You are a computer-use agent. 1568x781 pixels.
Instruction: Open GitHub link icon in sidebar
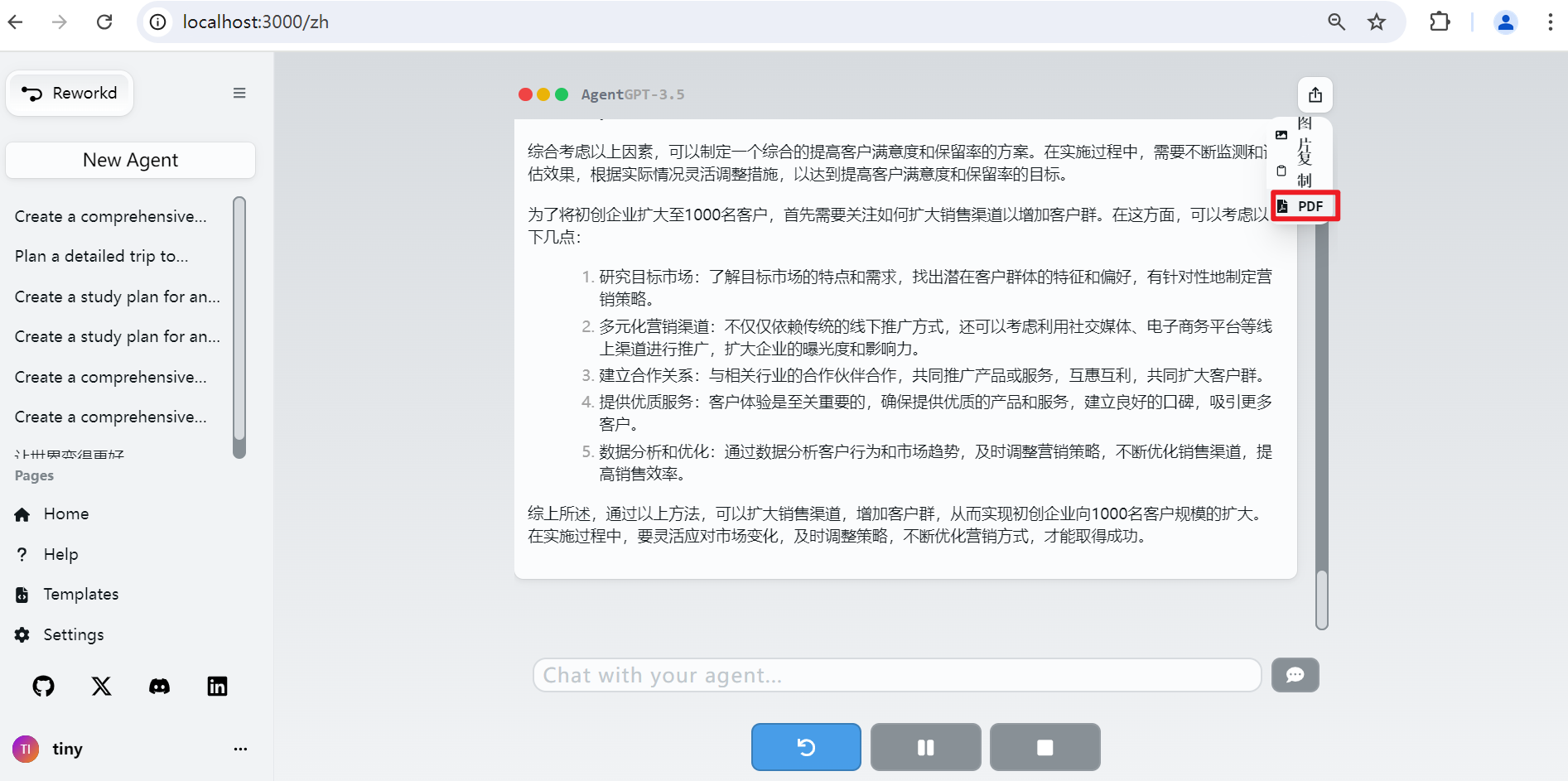click(44, 686)
